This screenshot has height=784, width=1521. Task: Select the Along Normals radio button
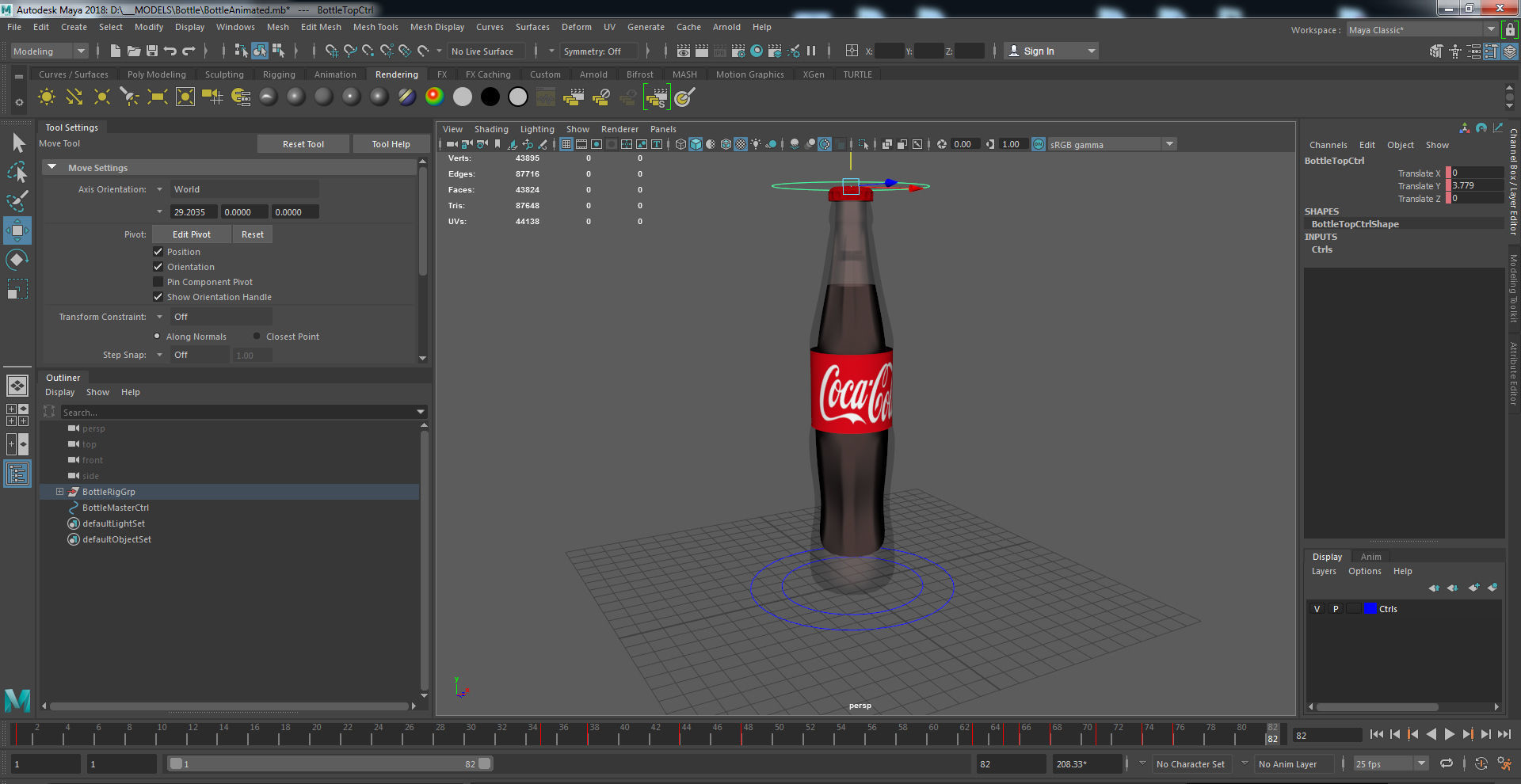click(x=157, y=336)
